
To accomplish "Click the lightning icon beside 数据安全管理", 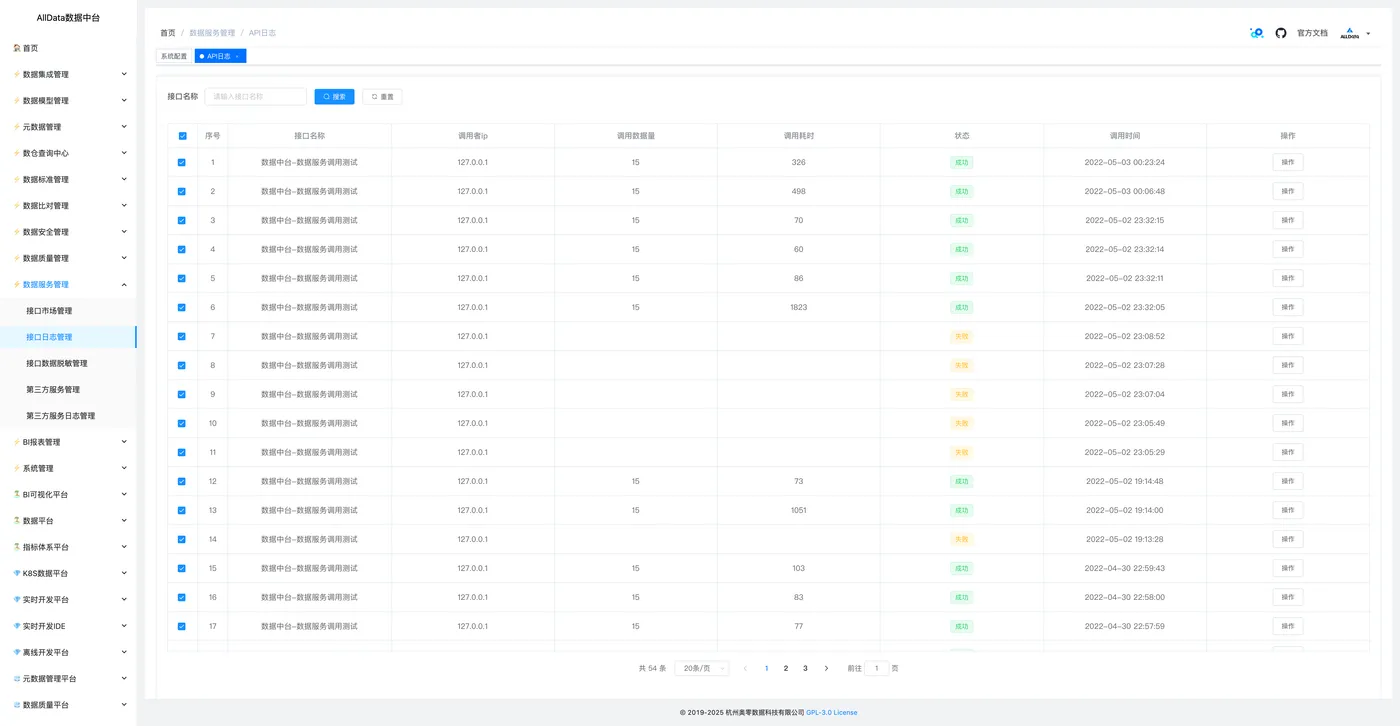I will pos(17,232).
